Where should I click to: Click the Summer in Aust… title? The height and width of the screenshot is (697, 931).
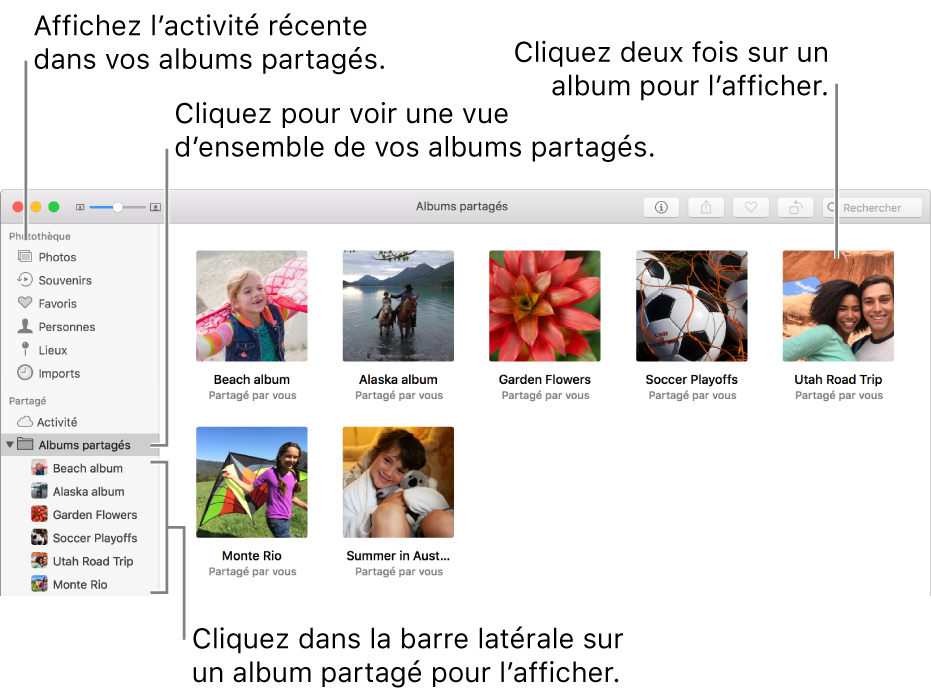[398, 556]
